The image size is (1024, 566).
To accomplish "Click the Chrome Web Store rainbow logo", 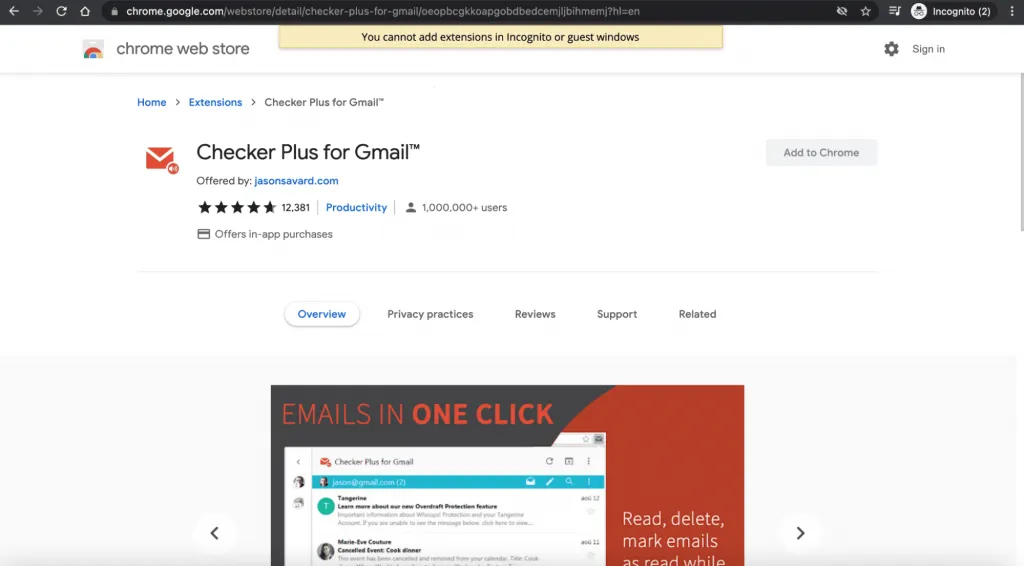I will [93, 49].
